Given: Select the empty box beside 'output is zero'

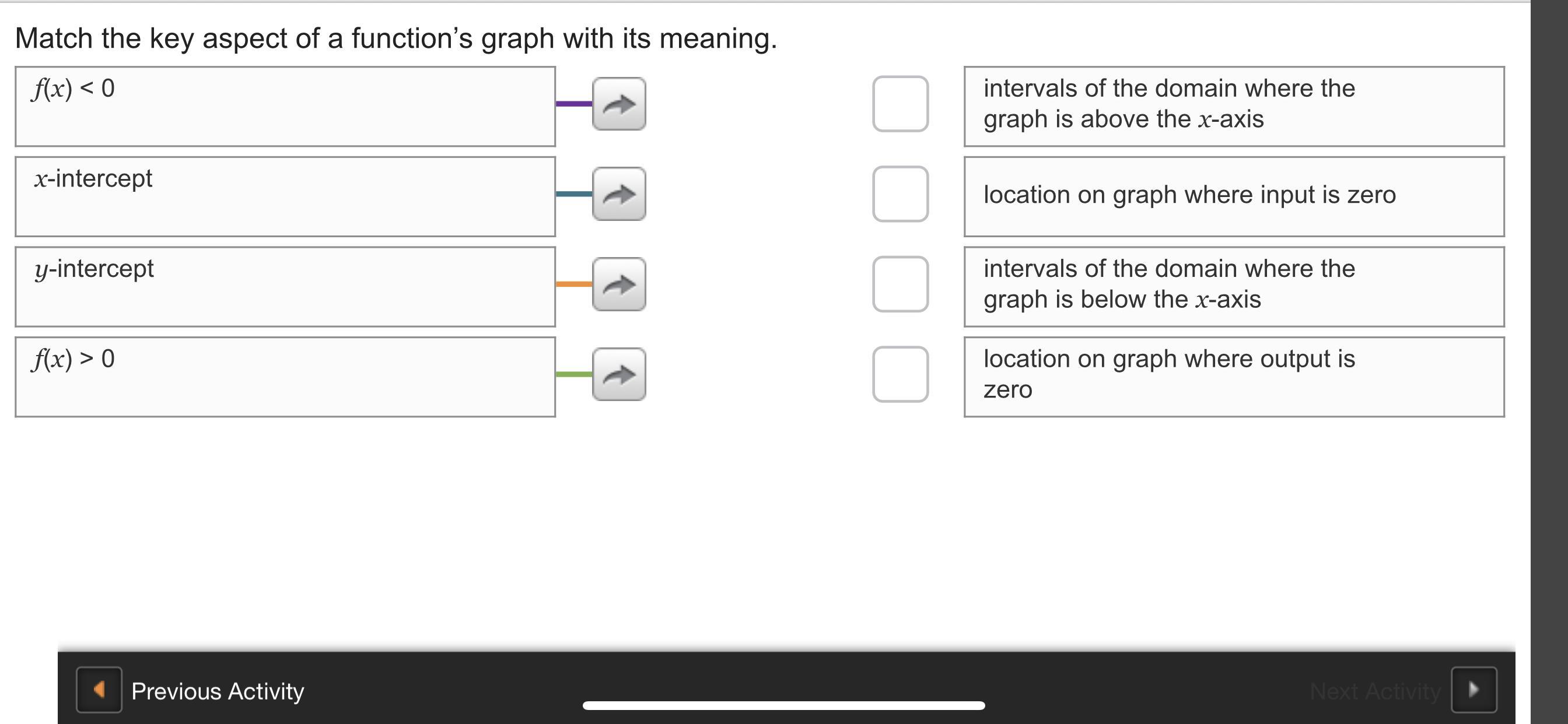Looking at the screenshot, I should (x=900, y=374).
